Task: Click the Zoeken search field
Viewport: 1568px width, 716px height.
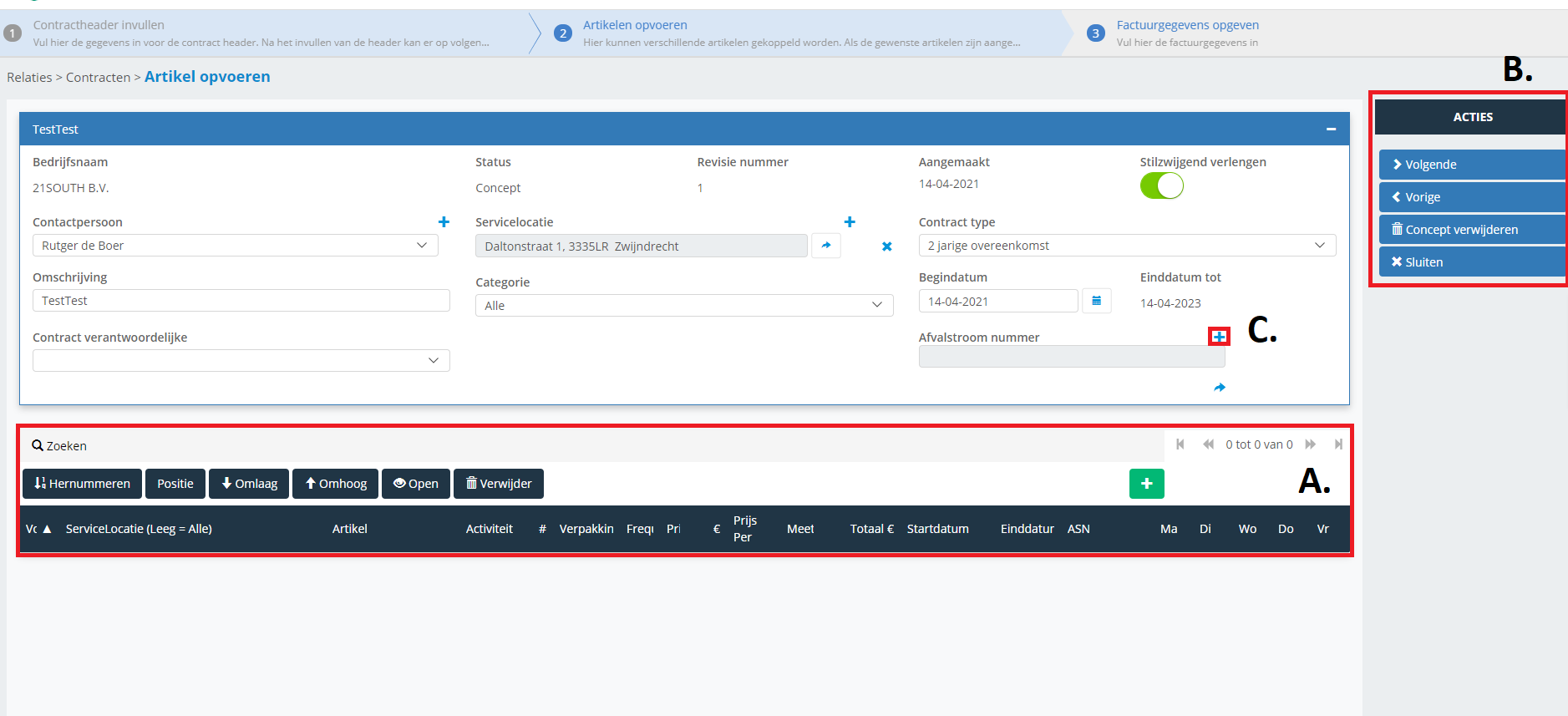Action: coord(593,445)
